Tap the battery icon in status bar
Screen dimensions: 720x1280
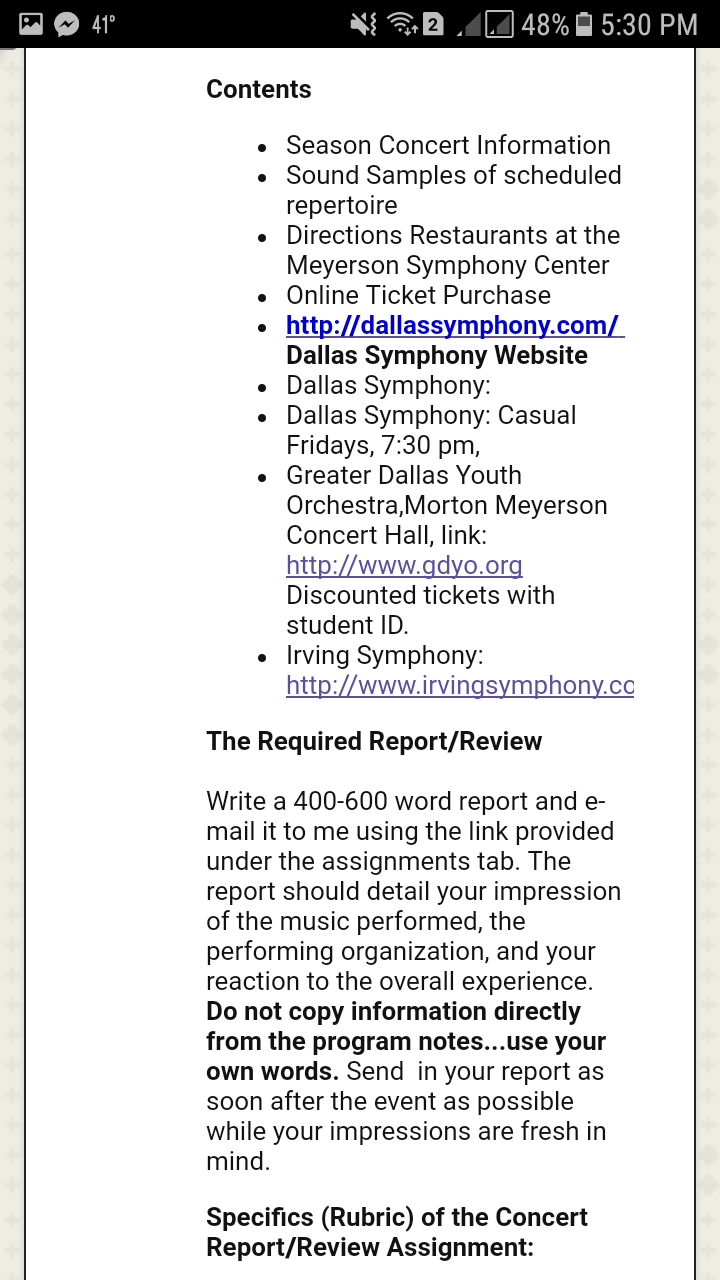585,24
